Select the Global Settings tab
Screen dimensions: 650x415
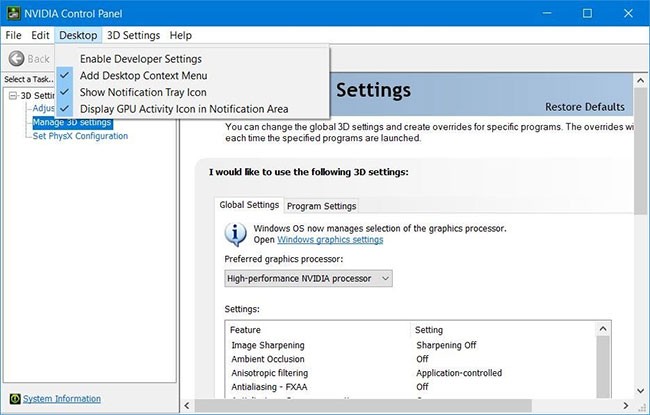tap(249, 205)
